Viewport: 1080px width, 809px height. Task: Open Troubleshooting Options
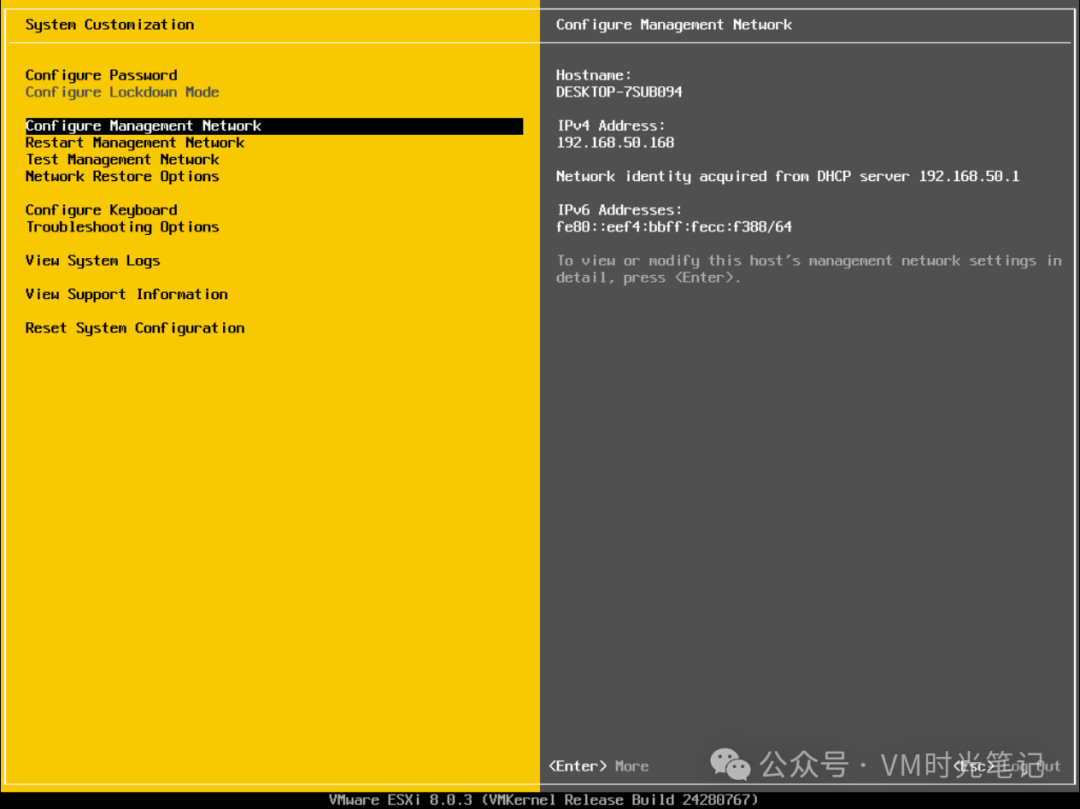[x=122, y=227]
